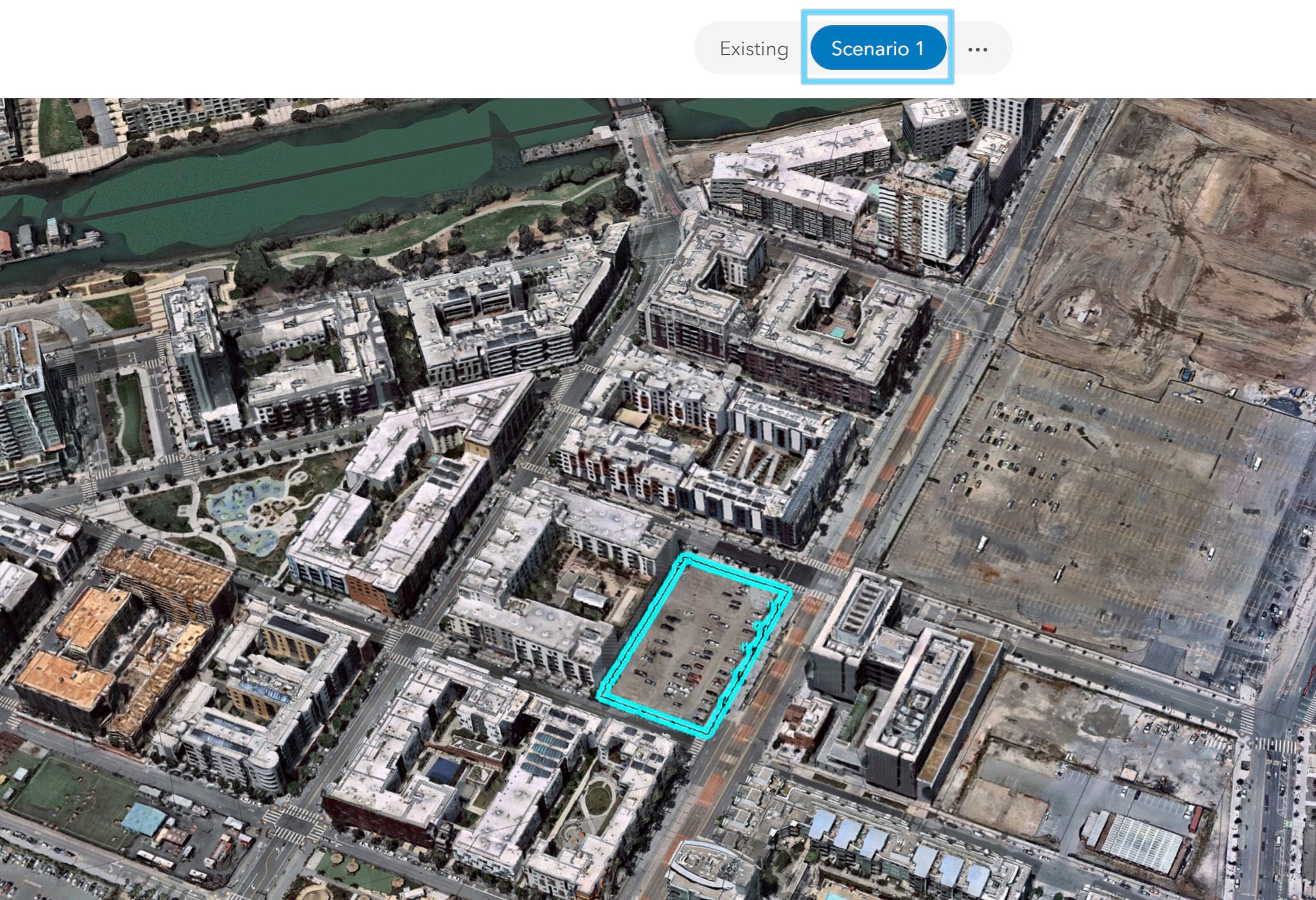Switch to the Existing scenario tab
1316x900 pixels.
(x=753, y=49)
